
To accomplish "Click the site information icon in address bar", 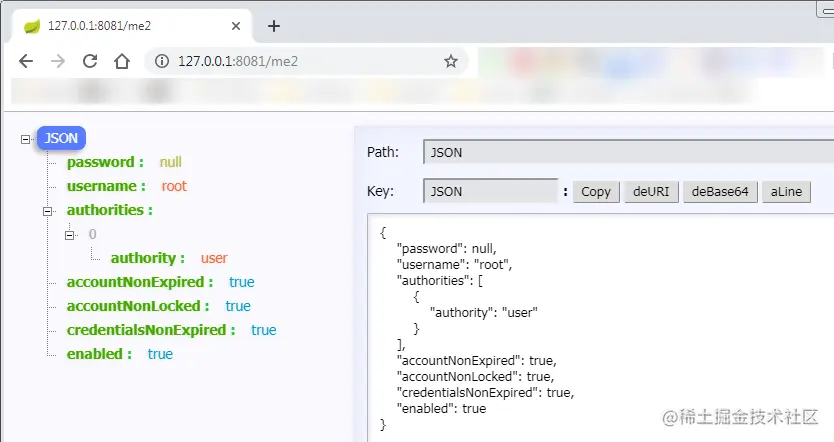I will [x=162, y=61].
